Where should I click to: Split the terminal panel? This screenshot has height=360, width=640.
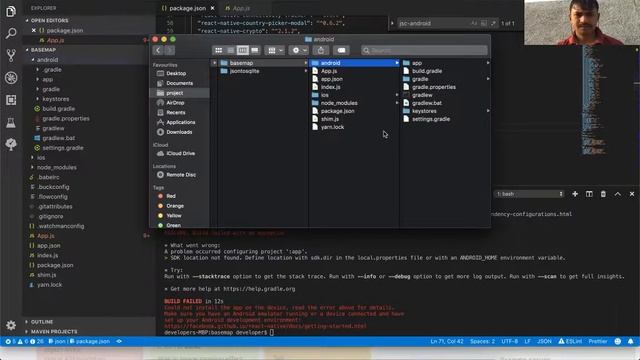coord(589,194)
